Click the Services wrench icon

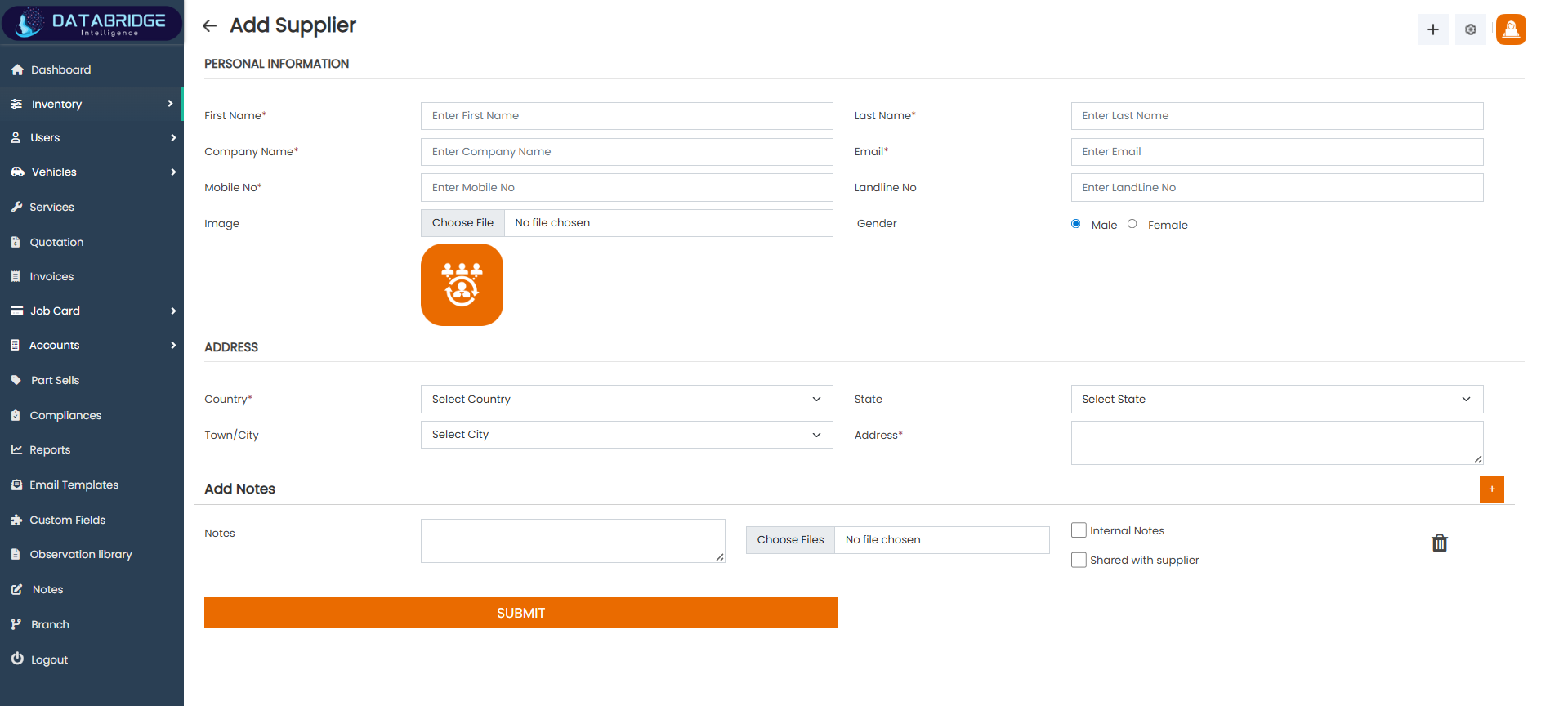(x=16, y=208)
